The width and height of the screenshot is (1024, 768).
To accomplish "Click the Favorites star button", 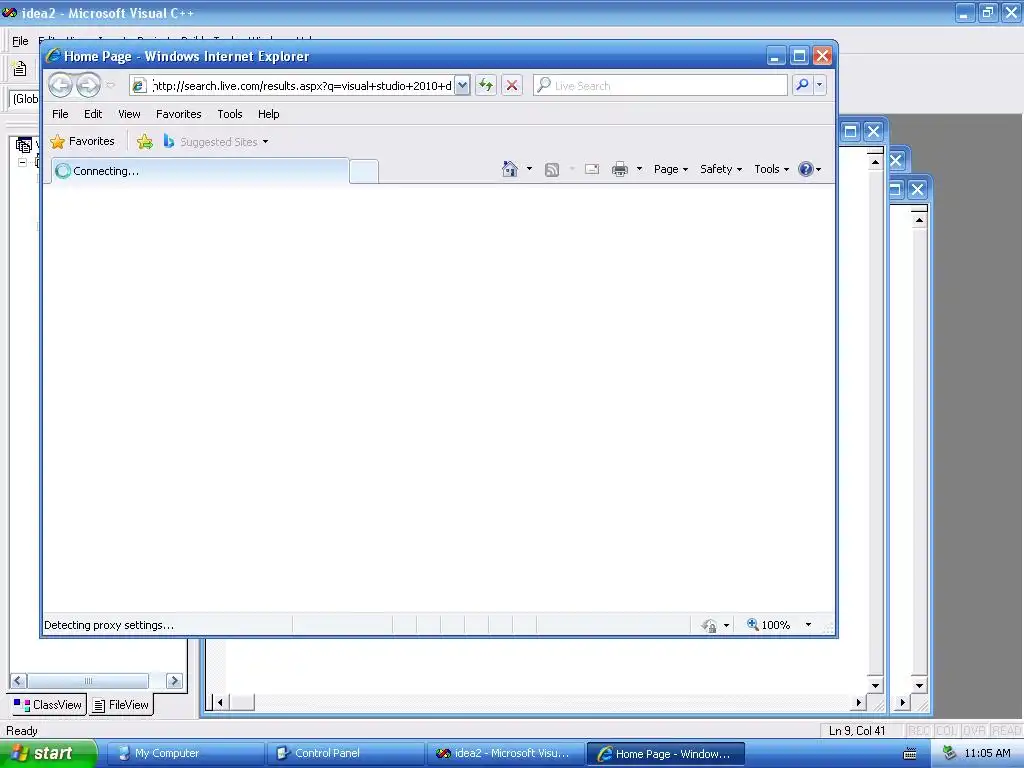I will pyautogui.click(x=83, y=141).
